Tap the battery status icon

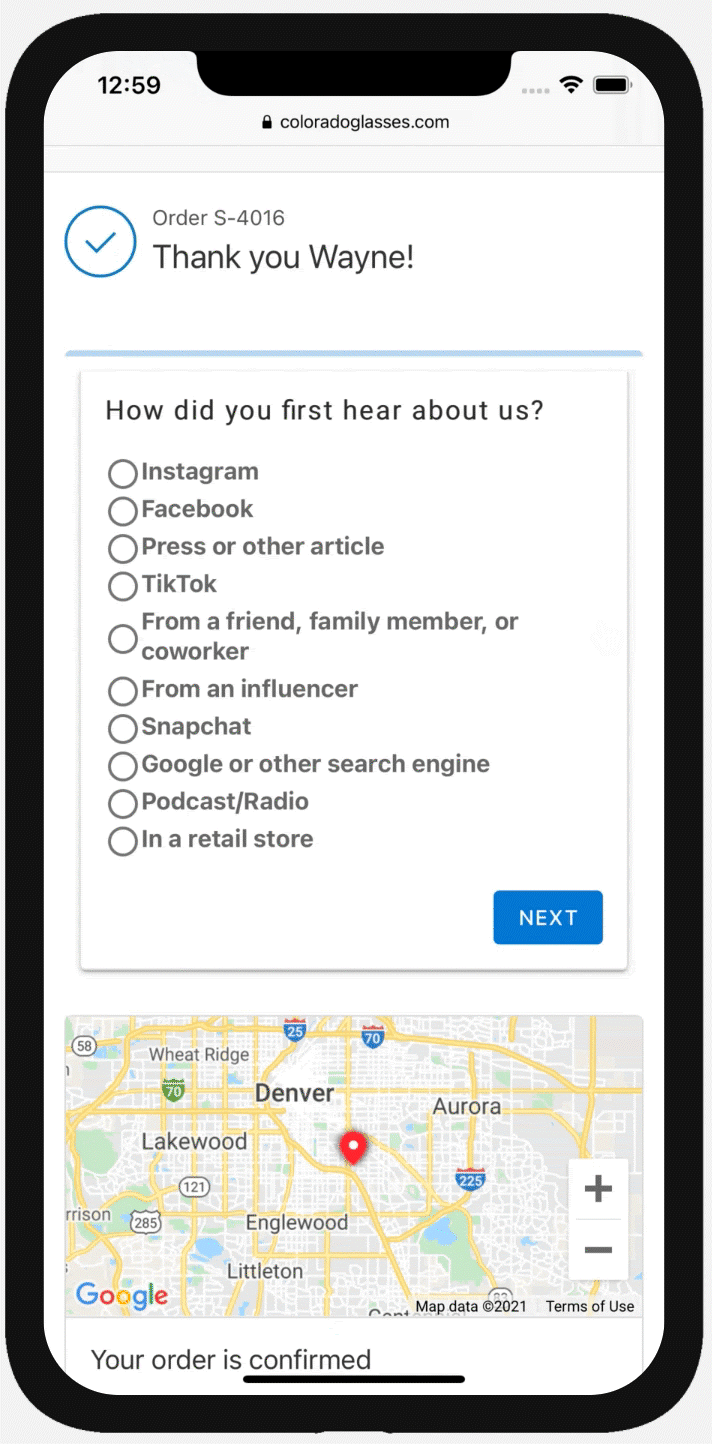click(x=611, y=86)
